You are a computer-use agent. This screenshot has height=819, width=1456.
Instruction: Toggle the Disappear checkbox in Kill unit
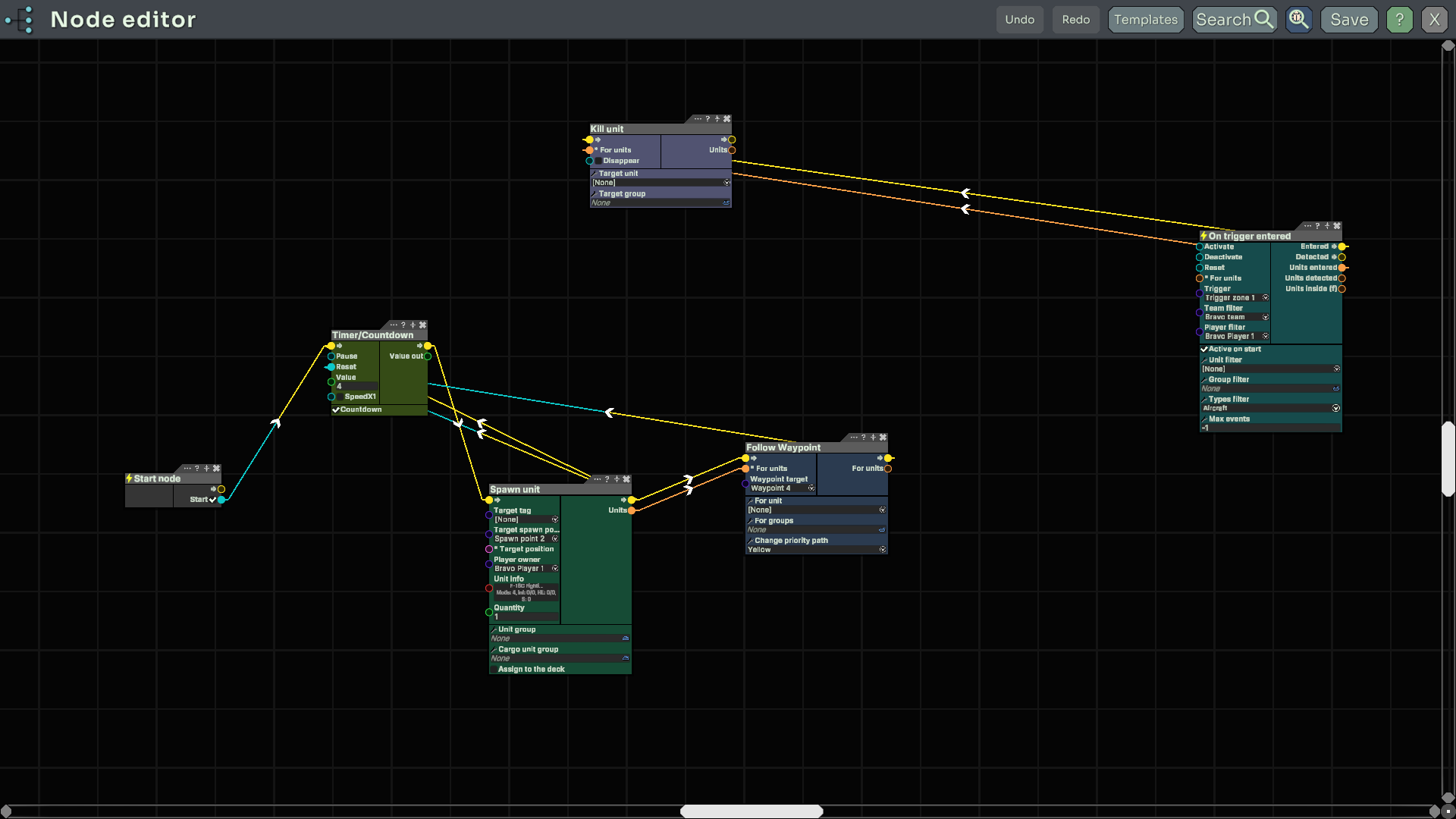pos(598,161)
